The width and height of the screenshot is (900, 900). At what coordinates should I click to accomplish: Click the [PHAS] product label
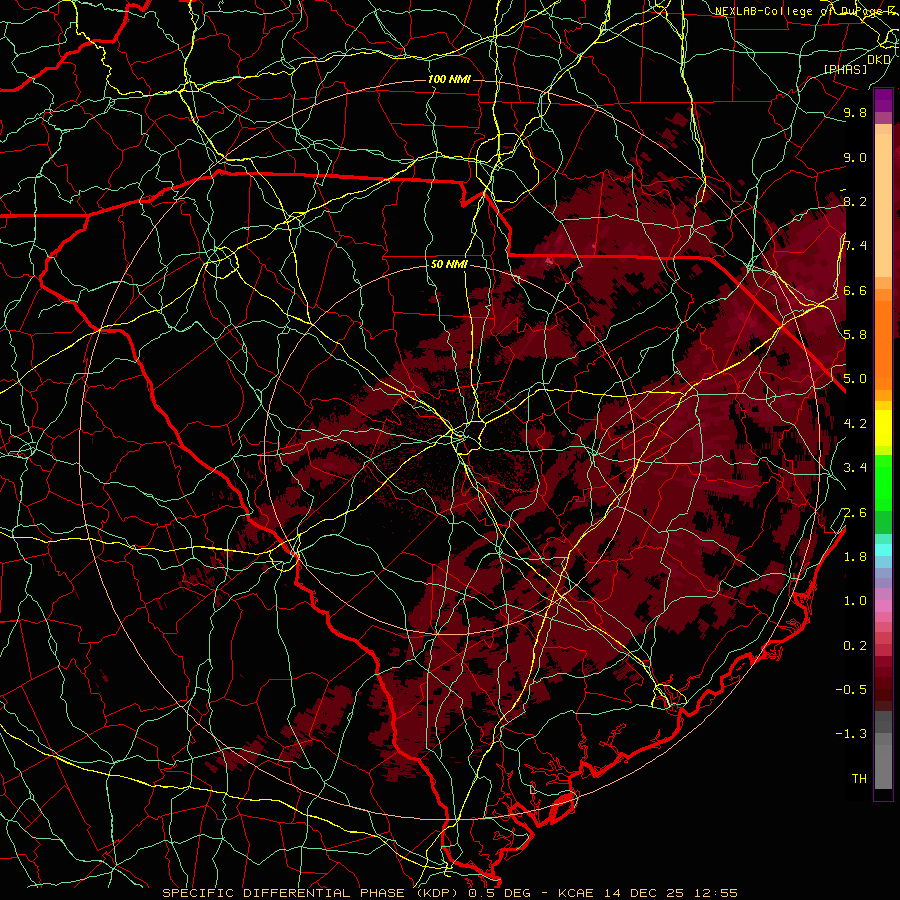coord(846,69)
